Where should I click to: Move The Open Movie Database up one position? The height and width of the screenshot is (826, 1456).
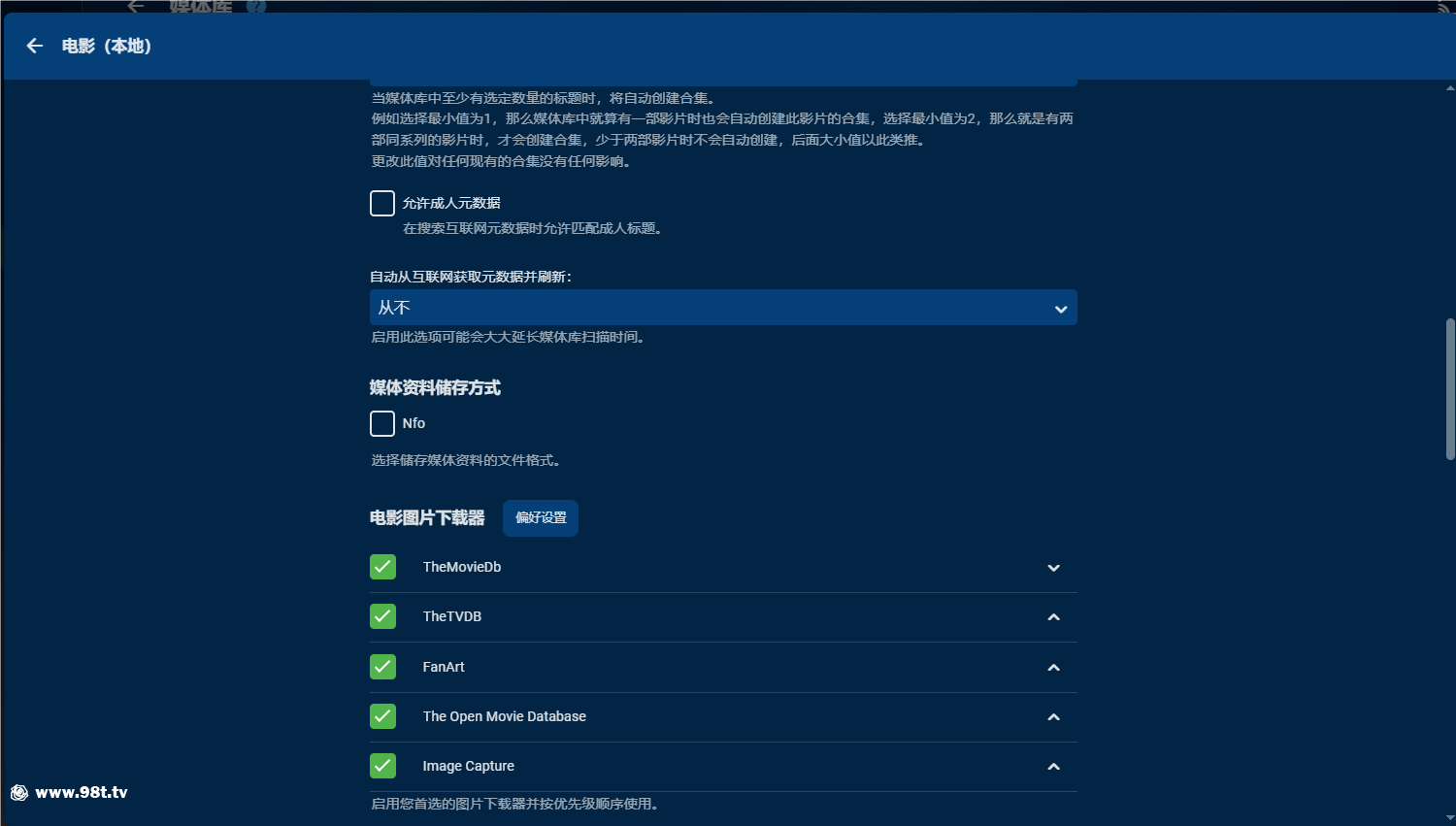click(1053, 717)
